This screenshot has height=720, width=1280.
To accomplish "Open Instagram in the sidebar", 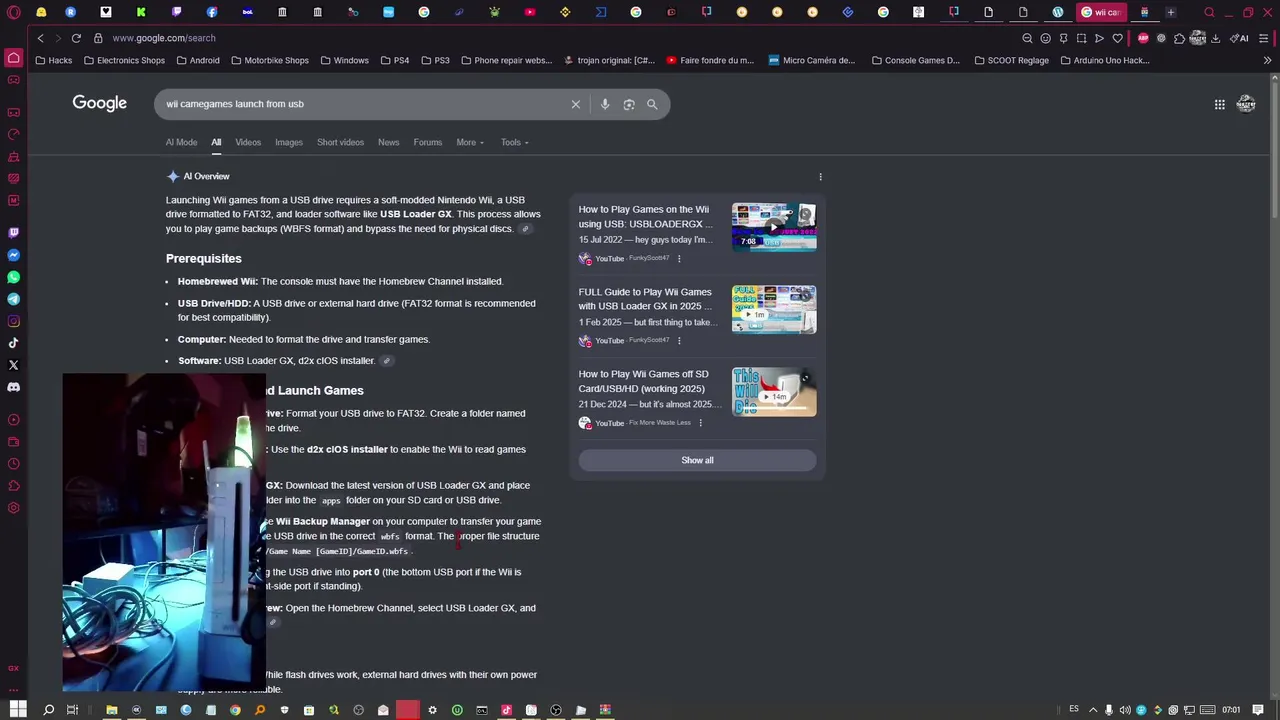I will 13,321.
